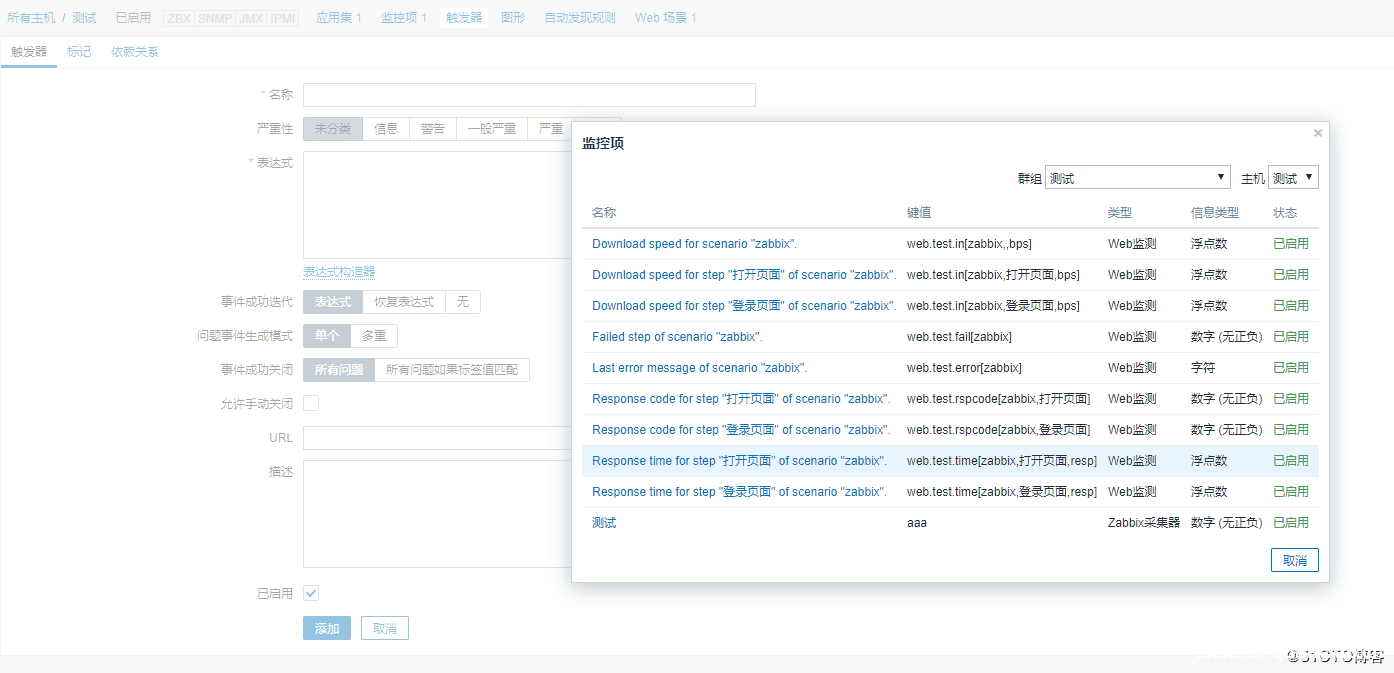This screenshot has width=1394, height=673.
Task: Select the 信息 severity option
Action: 386,129
